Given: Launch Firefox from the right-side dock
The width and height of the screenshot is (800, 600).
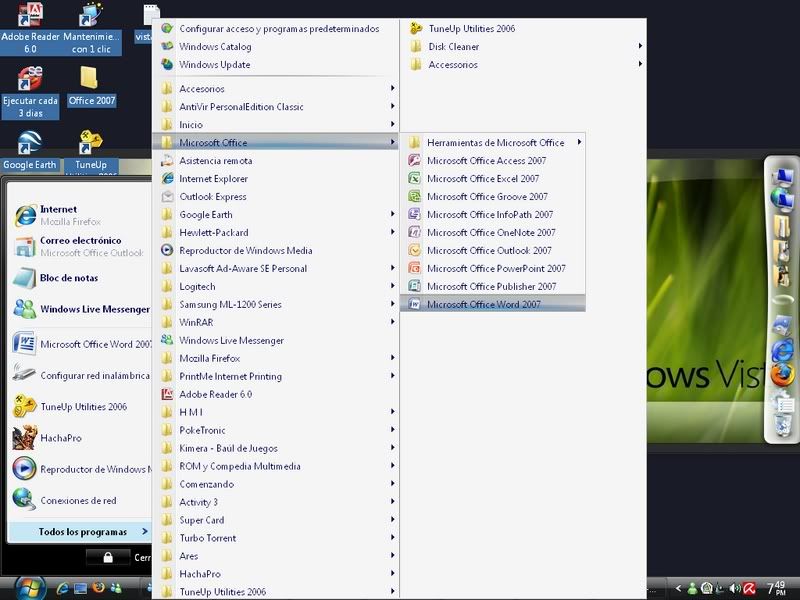Looking at the screenshot, I should pyautogui.click(x=782, y=375).
